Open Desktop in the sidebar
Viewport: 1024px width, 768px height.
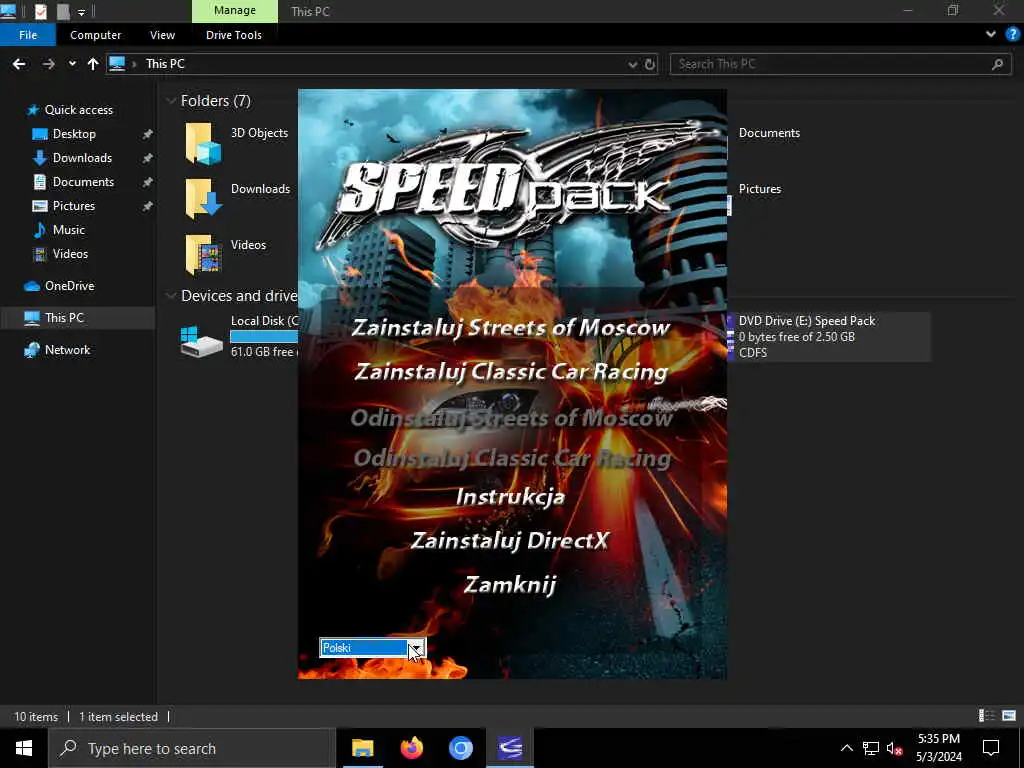[74, 134]
